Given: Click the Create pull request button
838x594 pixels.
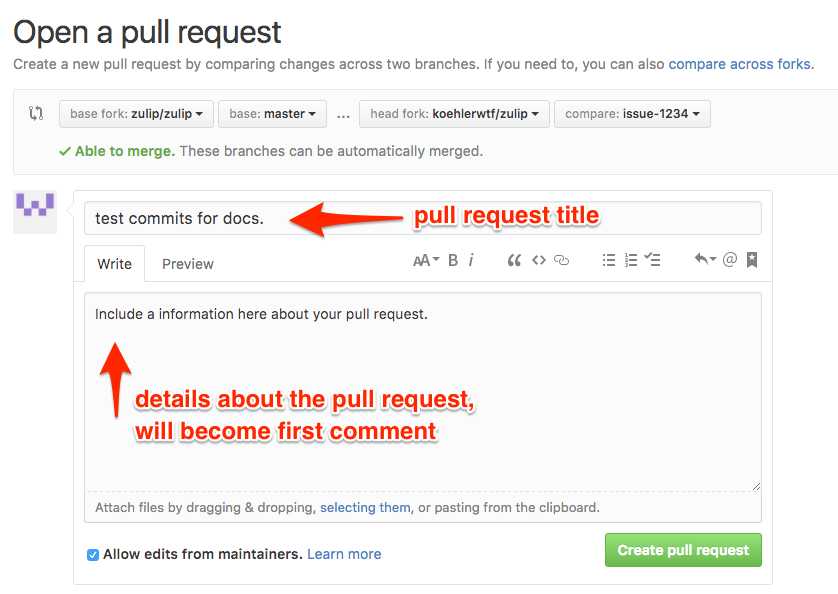Looking at the screenshot, I should 683,550.
